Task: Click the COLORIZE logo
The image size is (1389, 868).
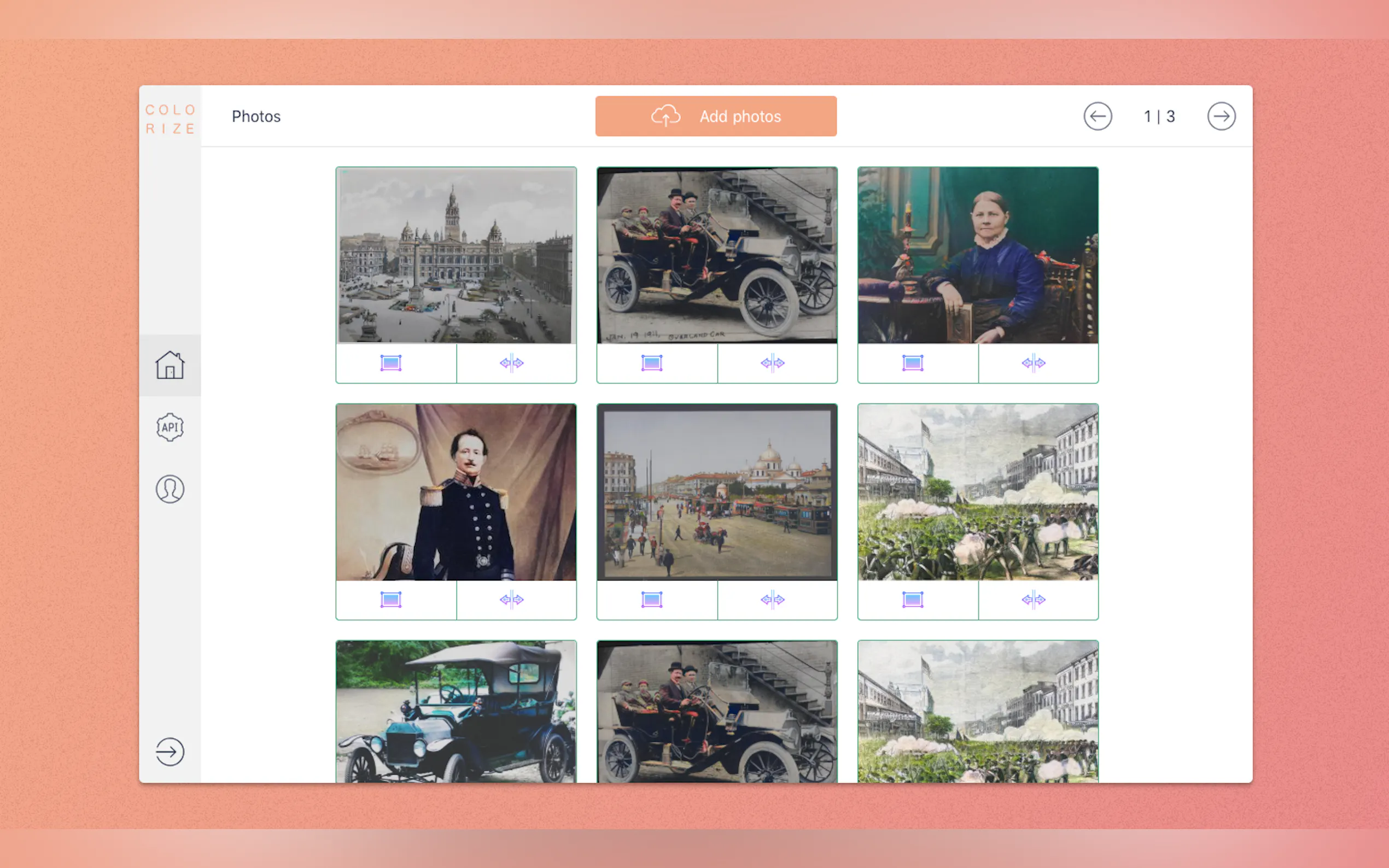Action: [170, 119]
